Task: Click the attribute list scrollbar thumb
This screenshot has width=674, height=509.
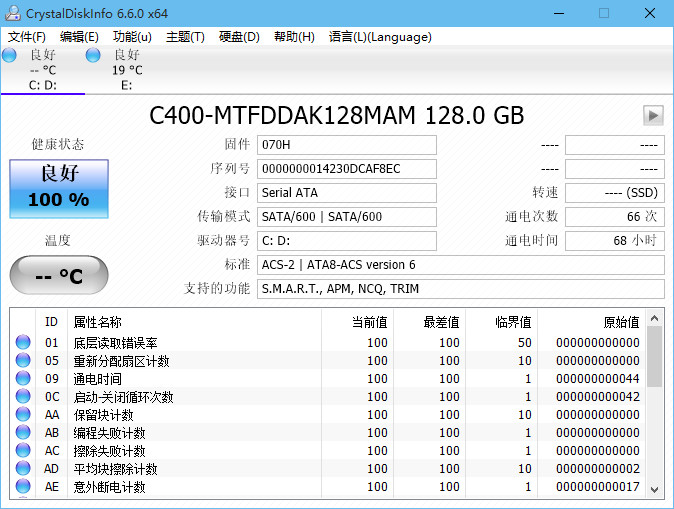Action: click(x=655, y=356)
